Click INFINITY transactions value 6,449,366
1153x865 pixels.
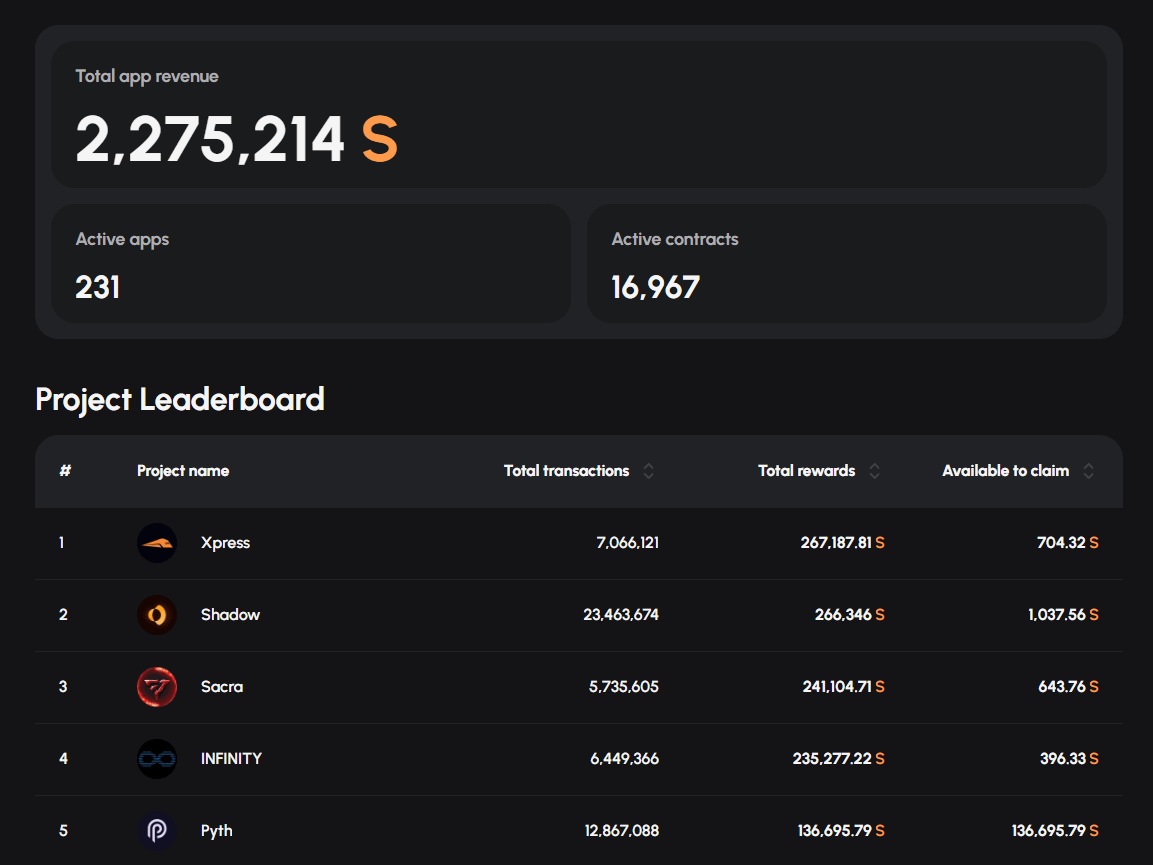click(x=625, y=759)
